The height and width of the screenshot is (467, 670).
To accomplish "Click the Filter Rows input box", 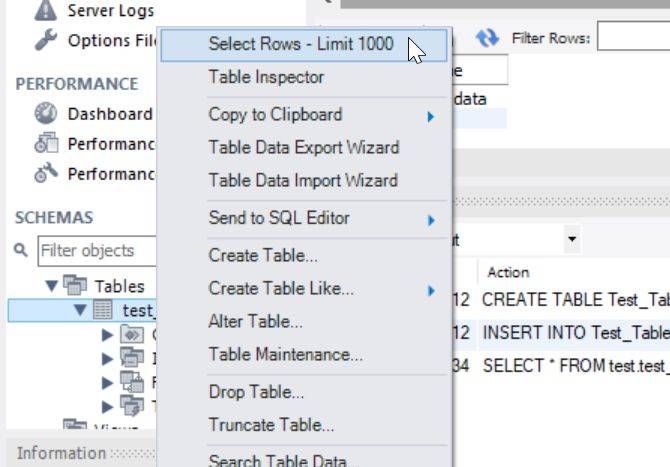I will click(x=634, y=38).
